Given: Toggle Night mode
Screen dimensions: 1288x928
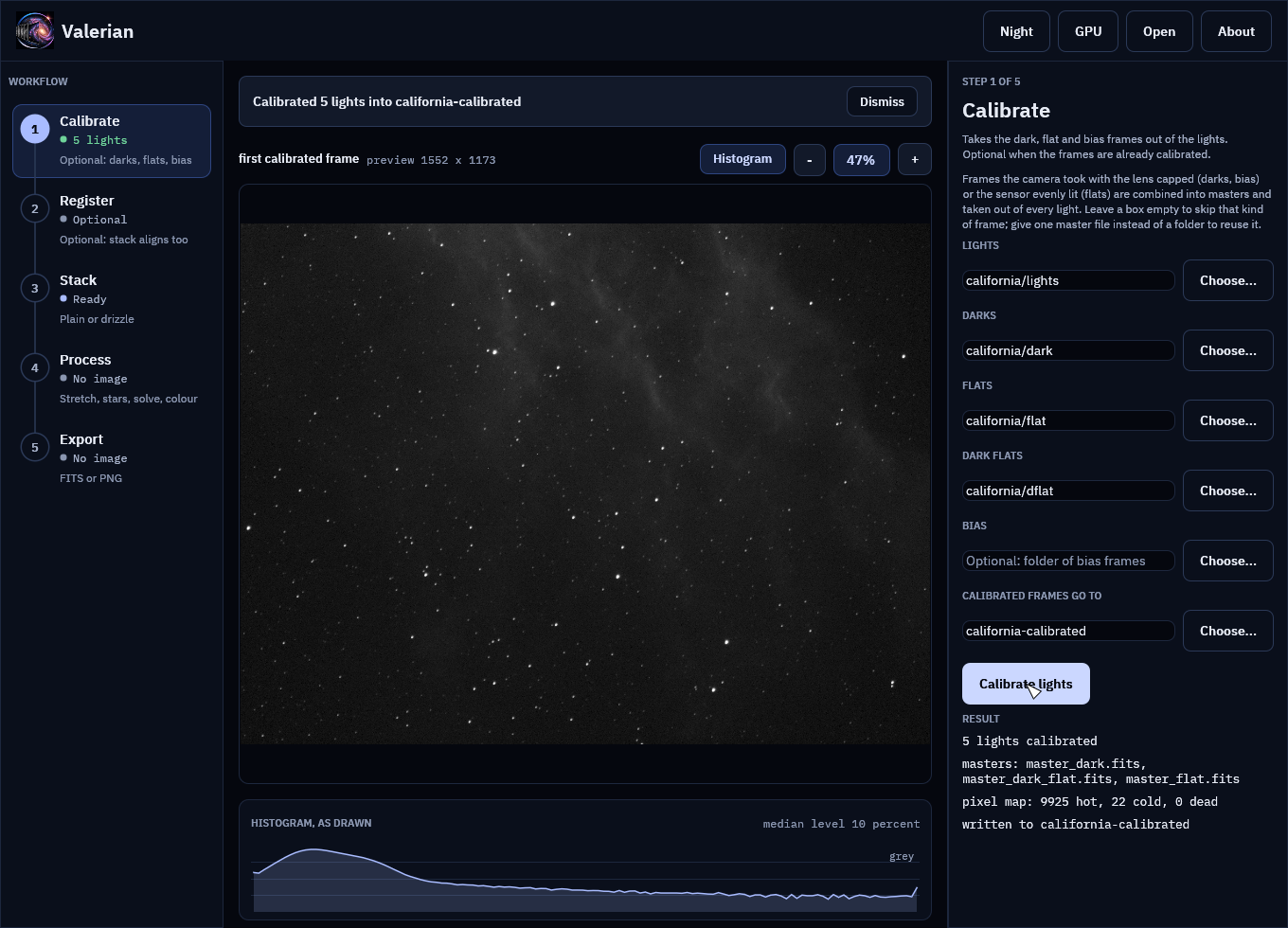Looking at the screenshot, I should (1016, 31).
